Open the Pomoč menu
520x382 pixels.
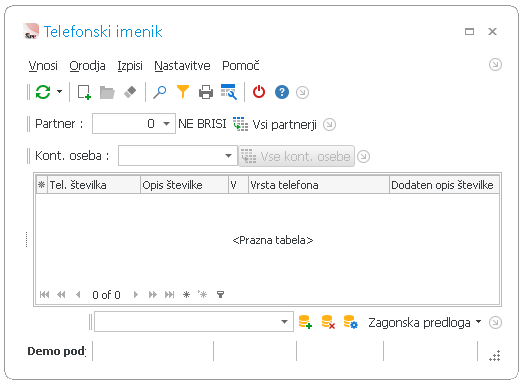pyautogui.click(x=241, y=66)
